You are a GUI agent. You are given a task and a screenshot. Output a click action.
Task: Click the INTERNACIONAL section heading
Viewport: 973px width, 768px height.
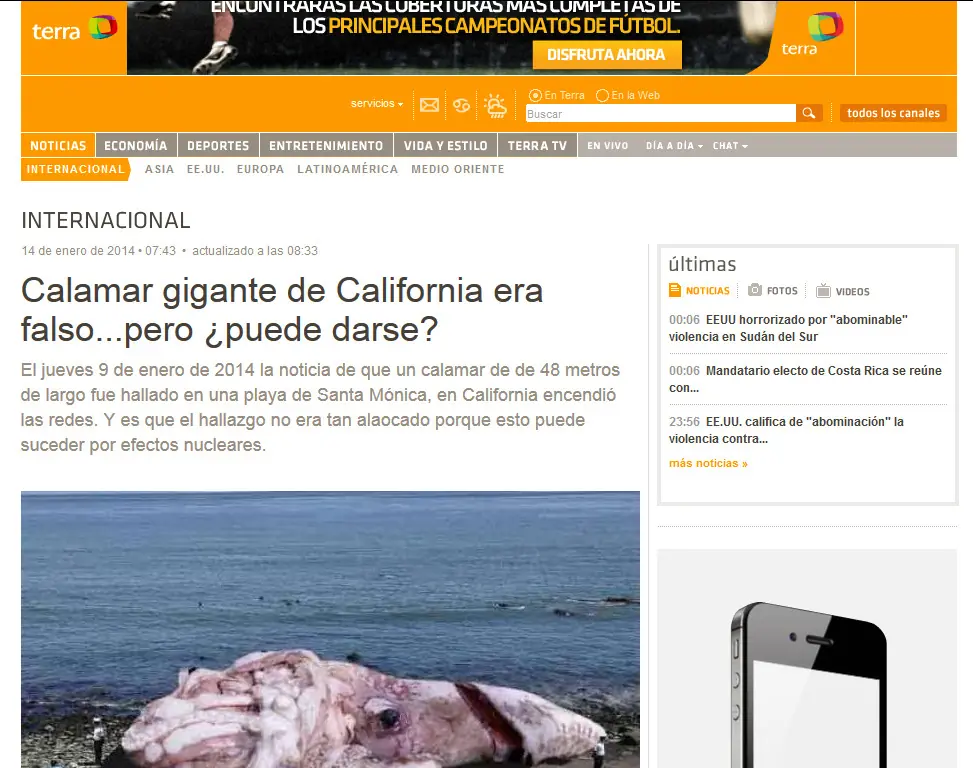(105, 220)
